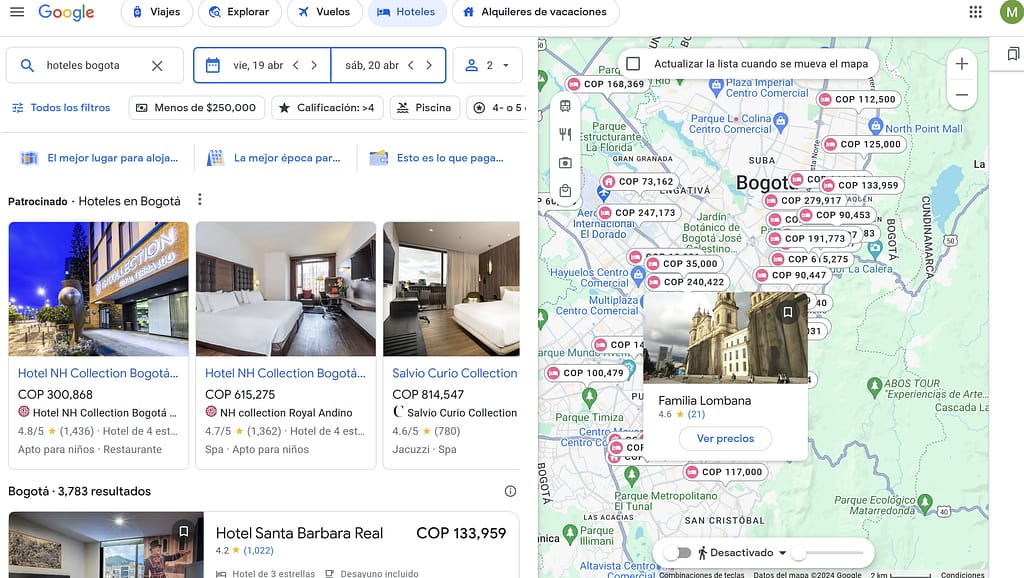Show restaurants layer on the map
The width and height of the screenshot is (1024, 578).
(x=566, y=135)
